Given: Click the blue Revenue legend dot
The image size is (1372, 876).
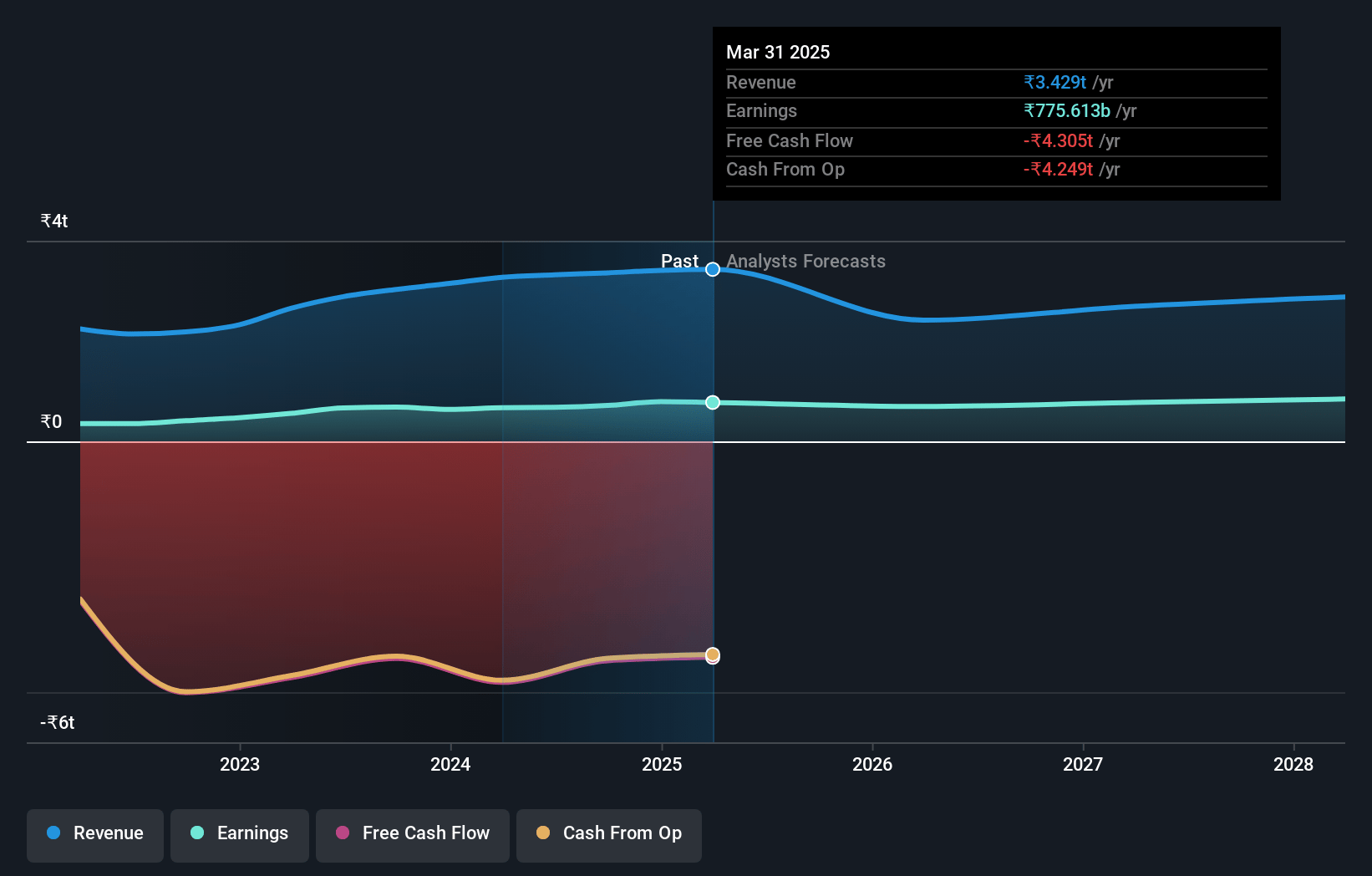Looking at the screenshot, I should (53, 833).
